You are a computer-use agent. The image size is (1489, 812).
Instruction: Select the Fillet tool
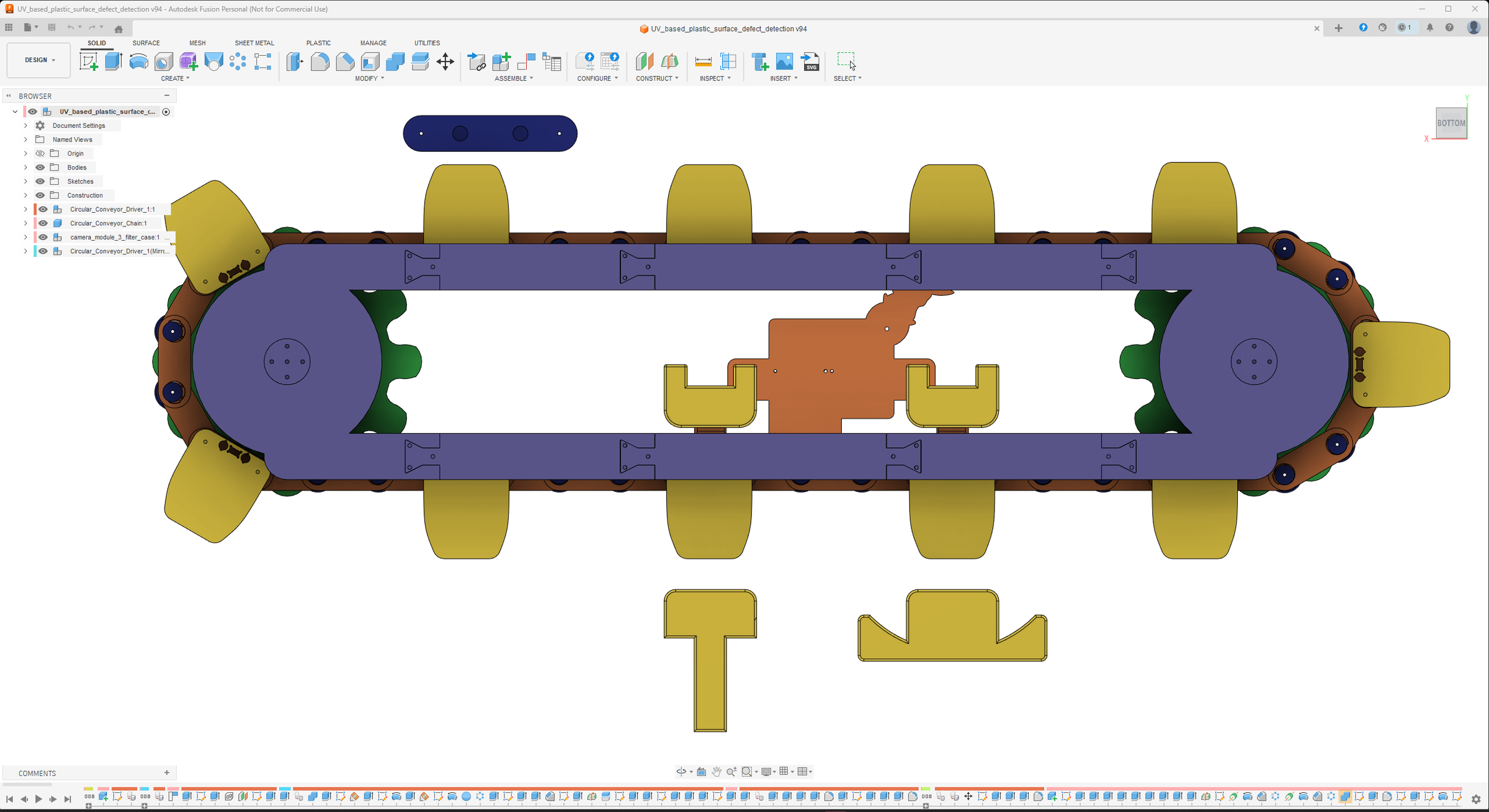pos(320,61)
